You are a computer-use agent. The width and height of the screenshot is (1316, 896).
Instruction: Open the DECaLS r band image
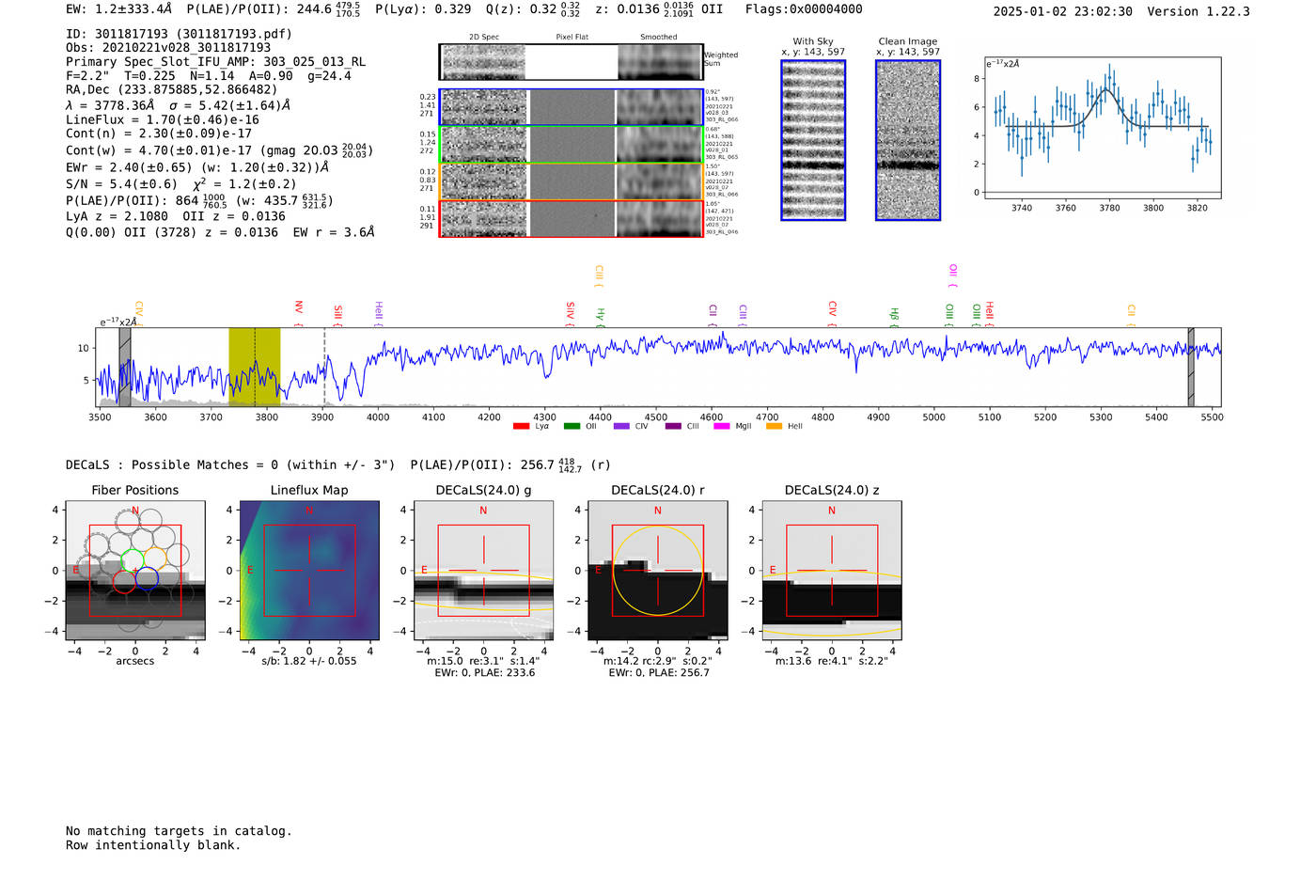pos(658,571)
